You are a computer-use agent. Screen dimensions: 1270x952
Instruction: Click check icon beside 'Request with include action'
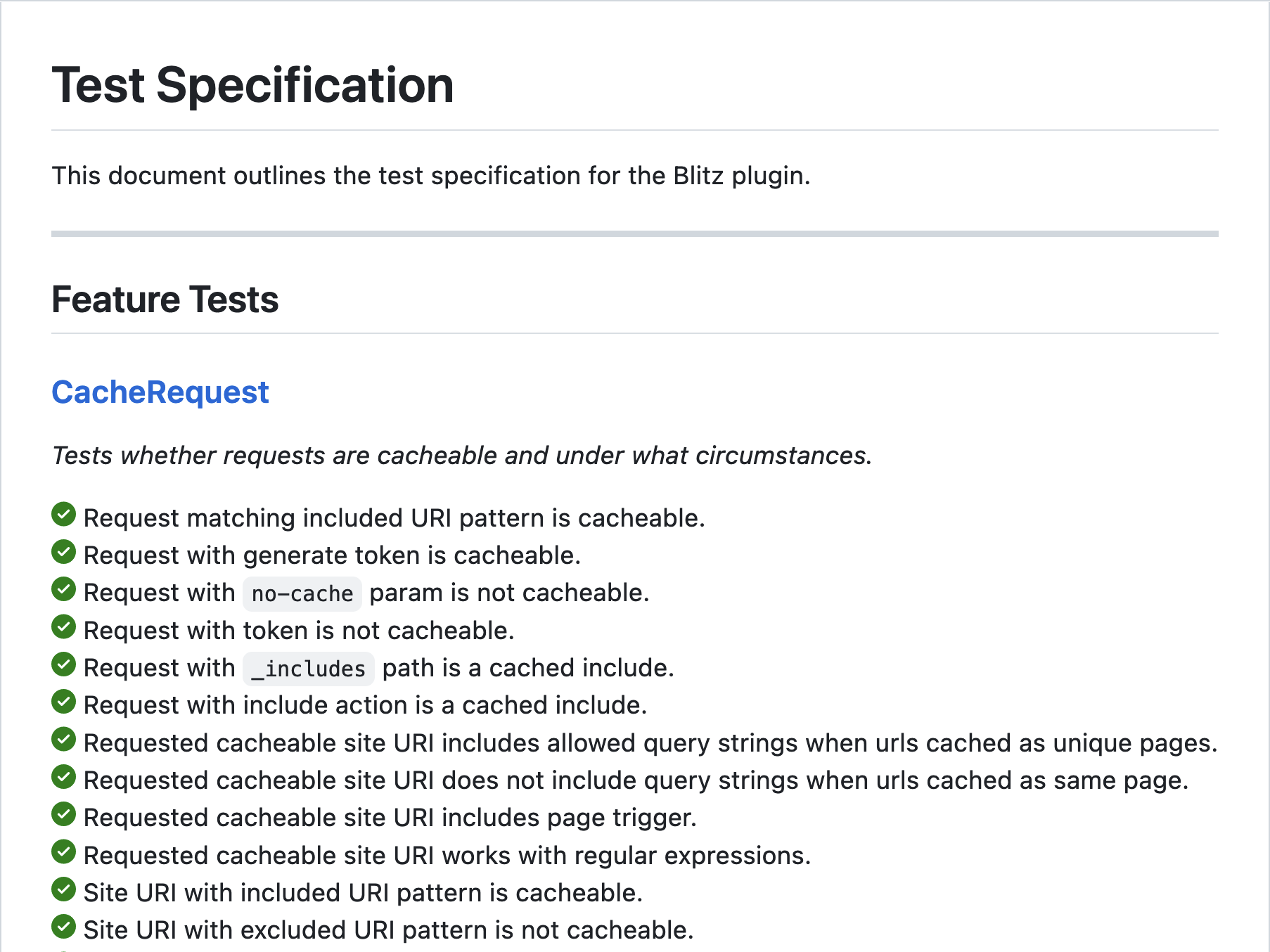pyautogui.click(x=63, y=702)
